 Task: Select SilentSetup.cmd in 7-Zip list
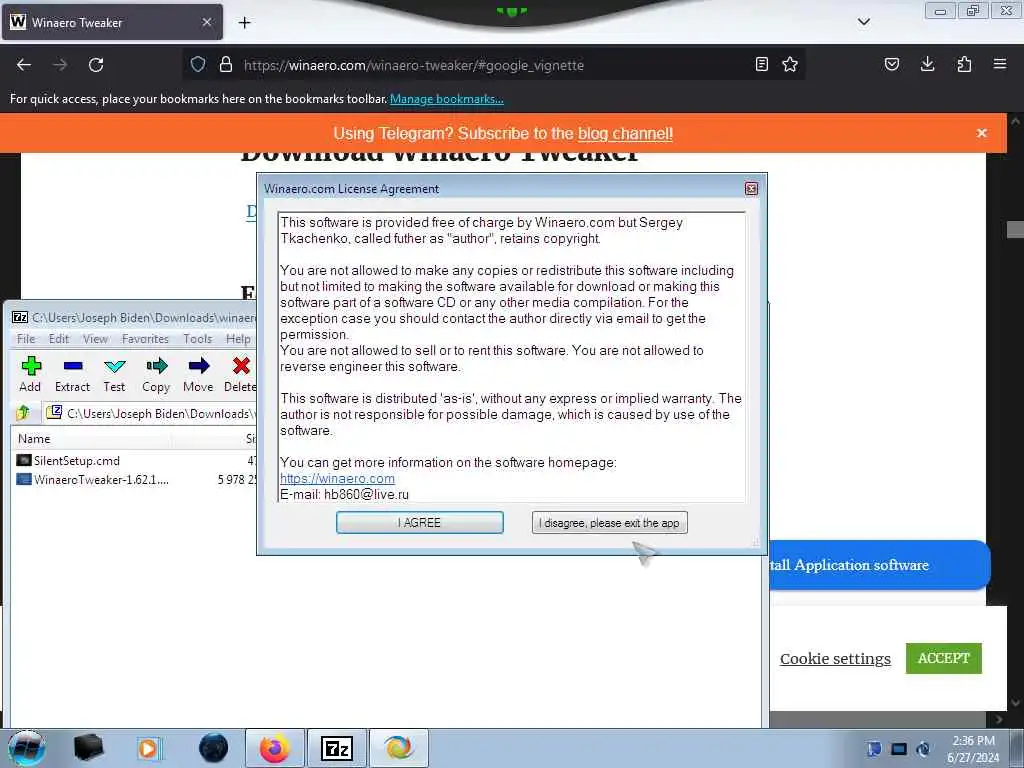click(76, 460)
